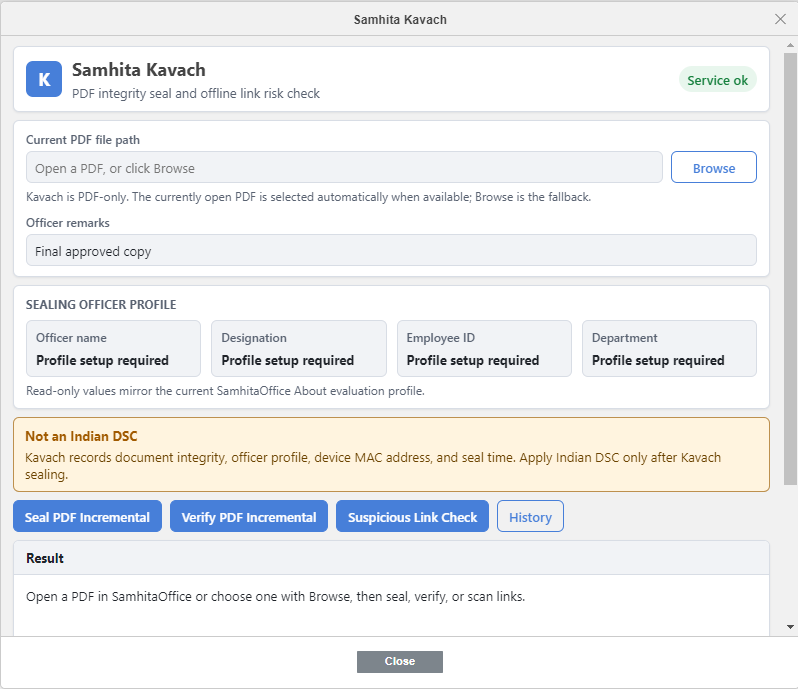Click the "Read-only values mirror" note
798x689 pixels.
click(225, 391)
